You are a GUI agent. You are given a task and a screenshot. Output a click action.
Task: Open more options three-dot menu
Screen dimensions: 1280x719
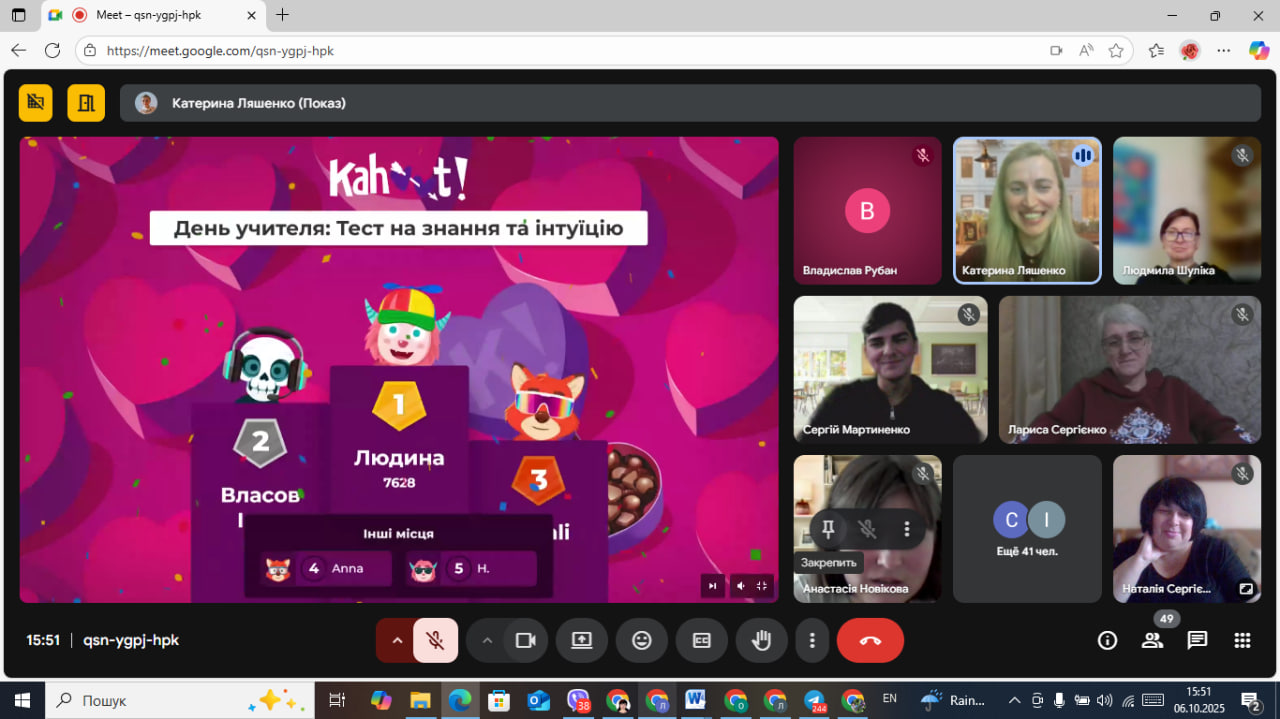click(x=813, y=641)
